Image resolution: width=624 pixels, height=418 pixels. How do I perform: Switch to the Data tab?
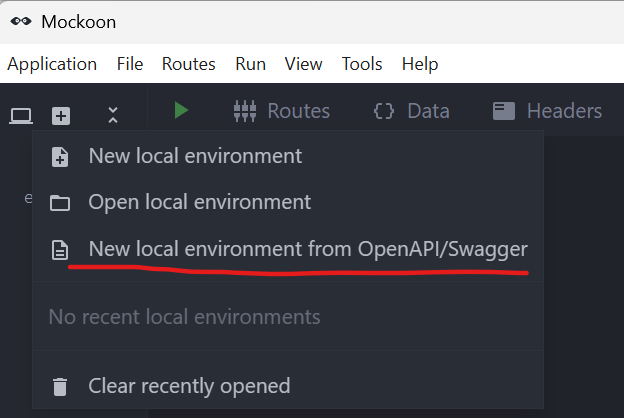[411, 111]
